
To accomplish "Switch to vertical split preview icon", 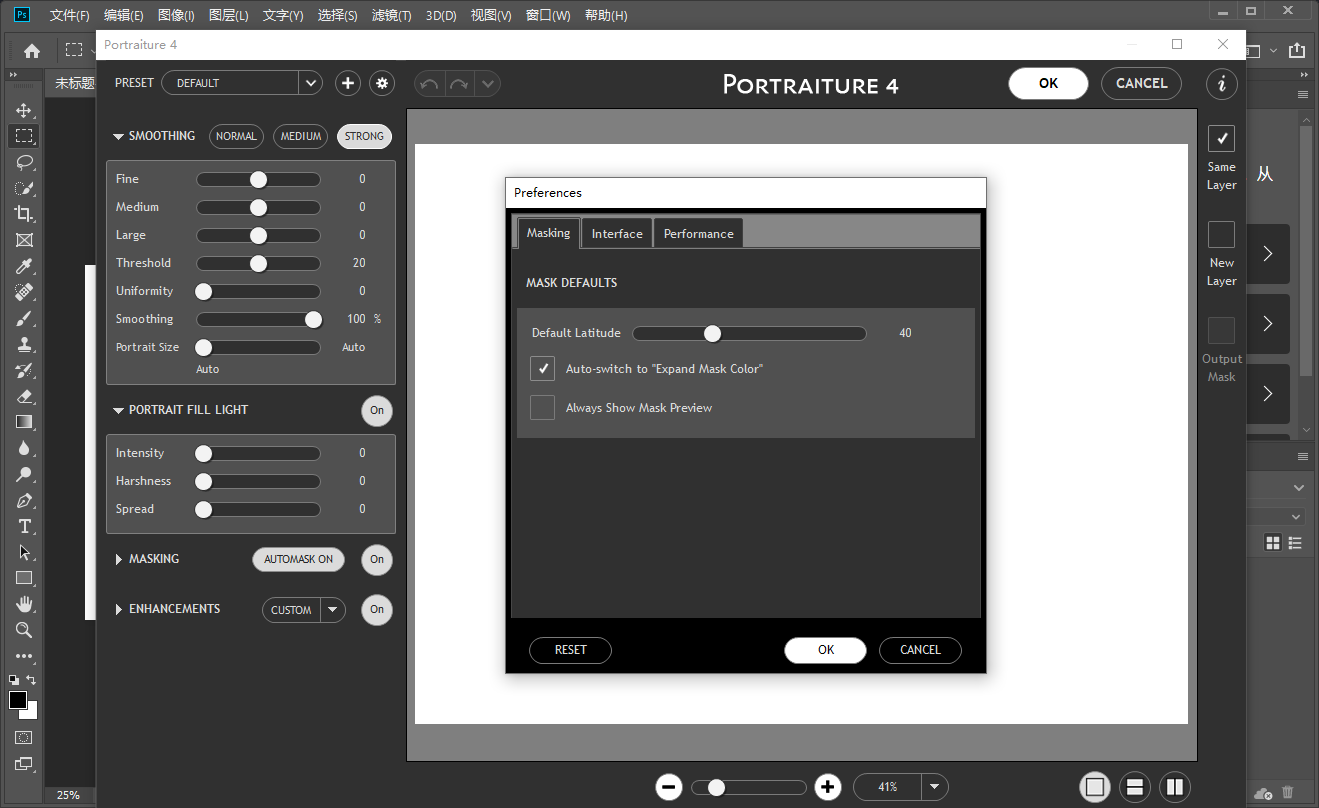I will click(1174, 787).
